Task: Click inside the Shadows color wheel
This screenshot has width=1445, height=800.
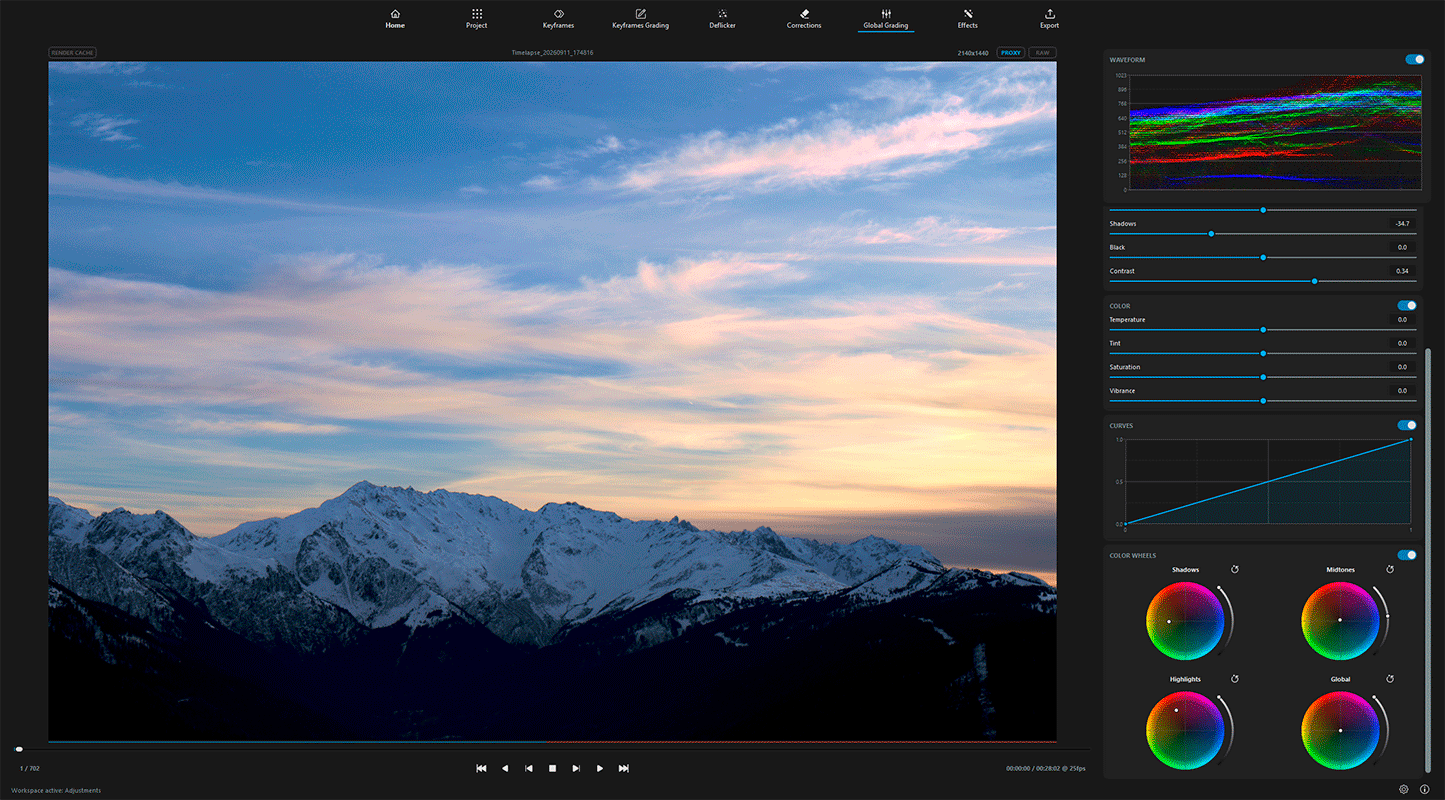Action: coord(1185,621)
